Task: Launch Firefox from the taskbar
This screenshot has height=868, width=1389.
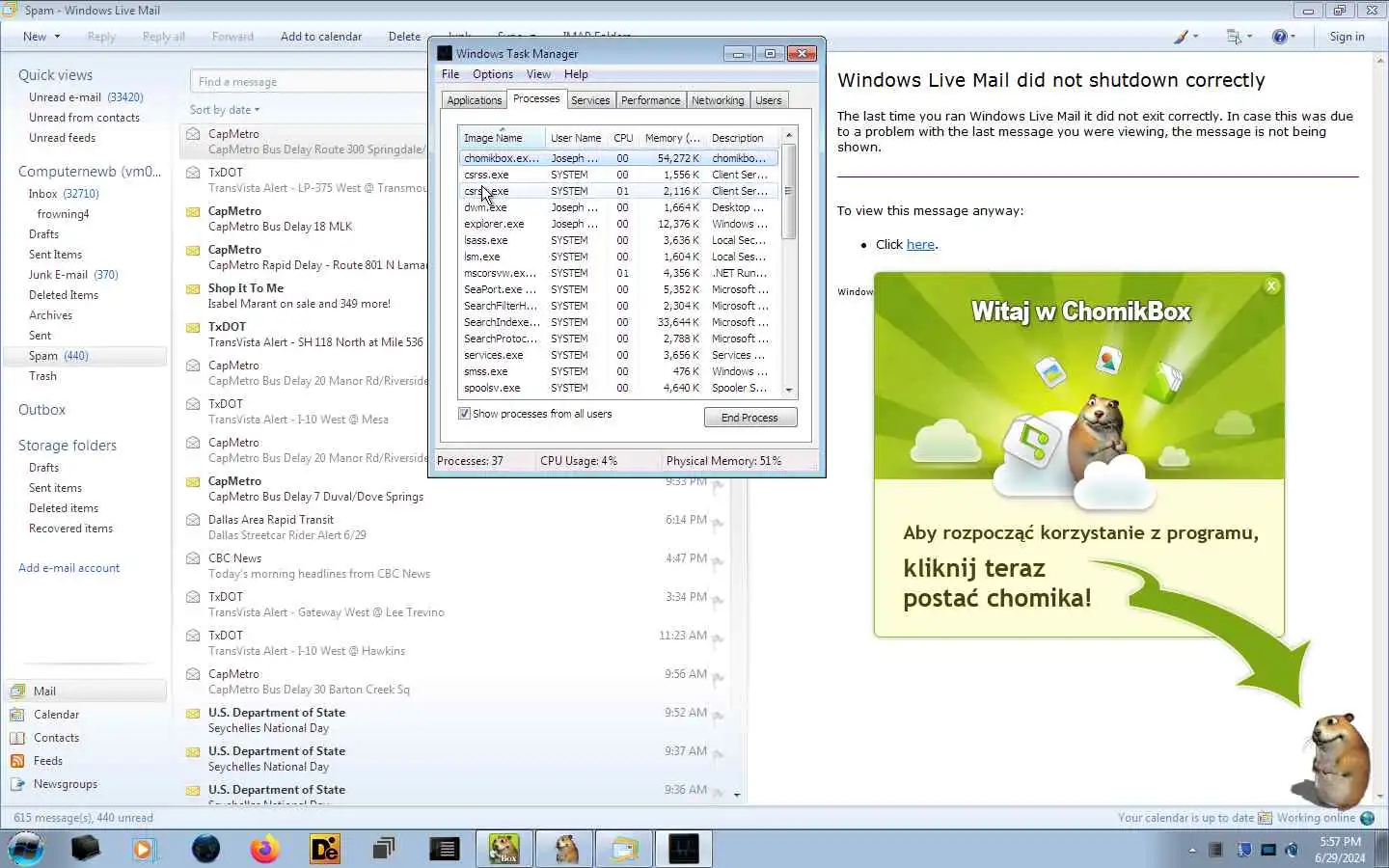Action: coord(264,849)
